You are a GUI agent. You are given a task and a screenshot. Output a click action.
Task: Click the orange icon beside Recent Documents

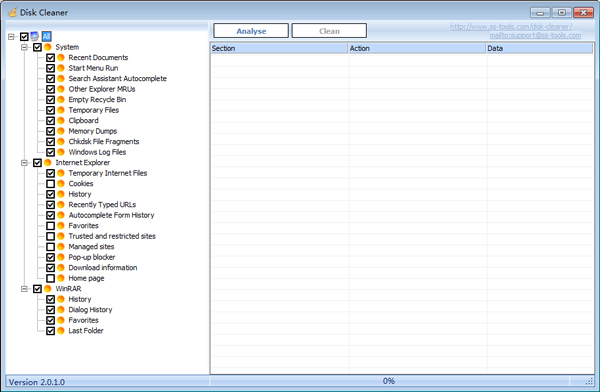(60, 57)
